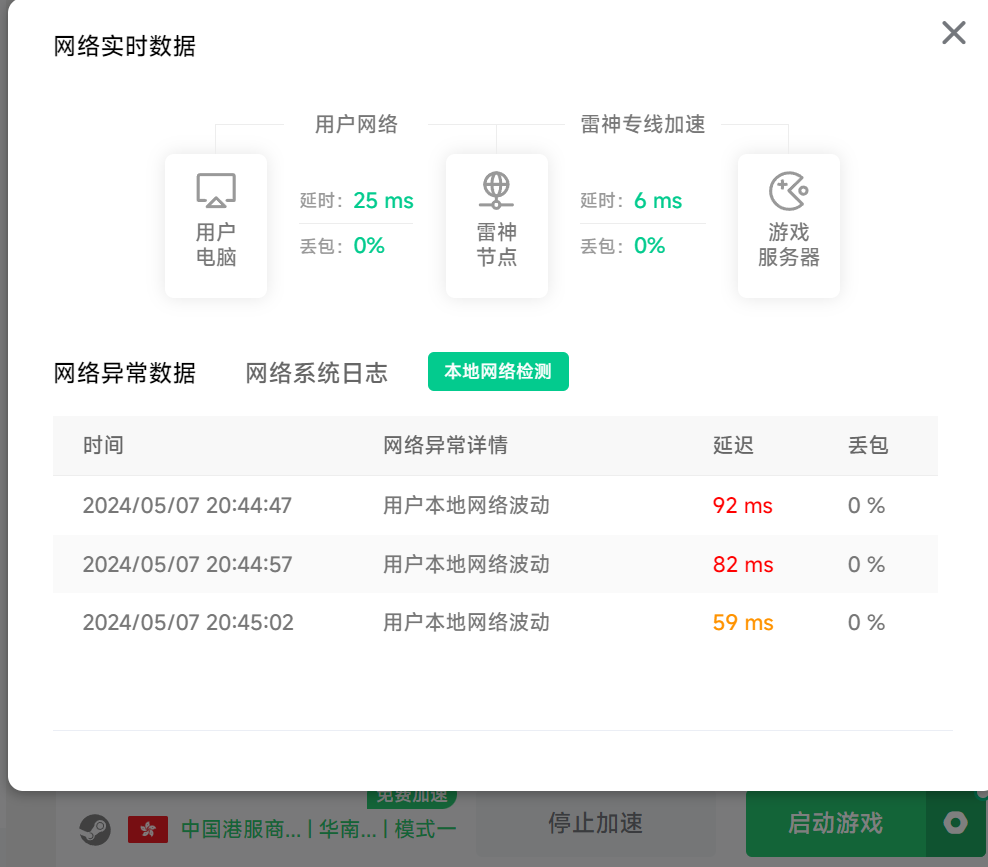Open the 网络系统日志 tab
Screen dimensions: 988x867
pos(316,374)
